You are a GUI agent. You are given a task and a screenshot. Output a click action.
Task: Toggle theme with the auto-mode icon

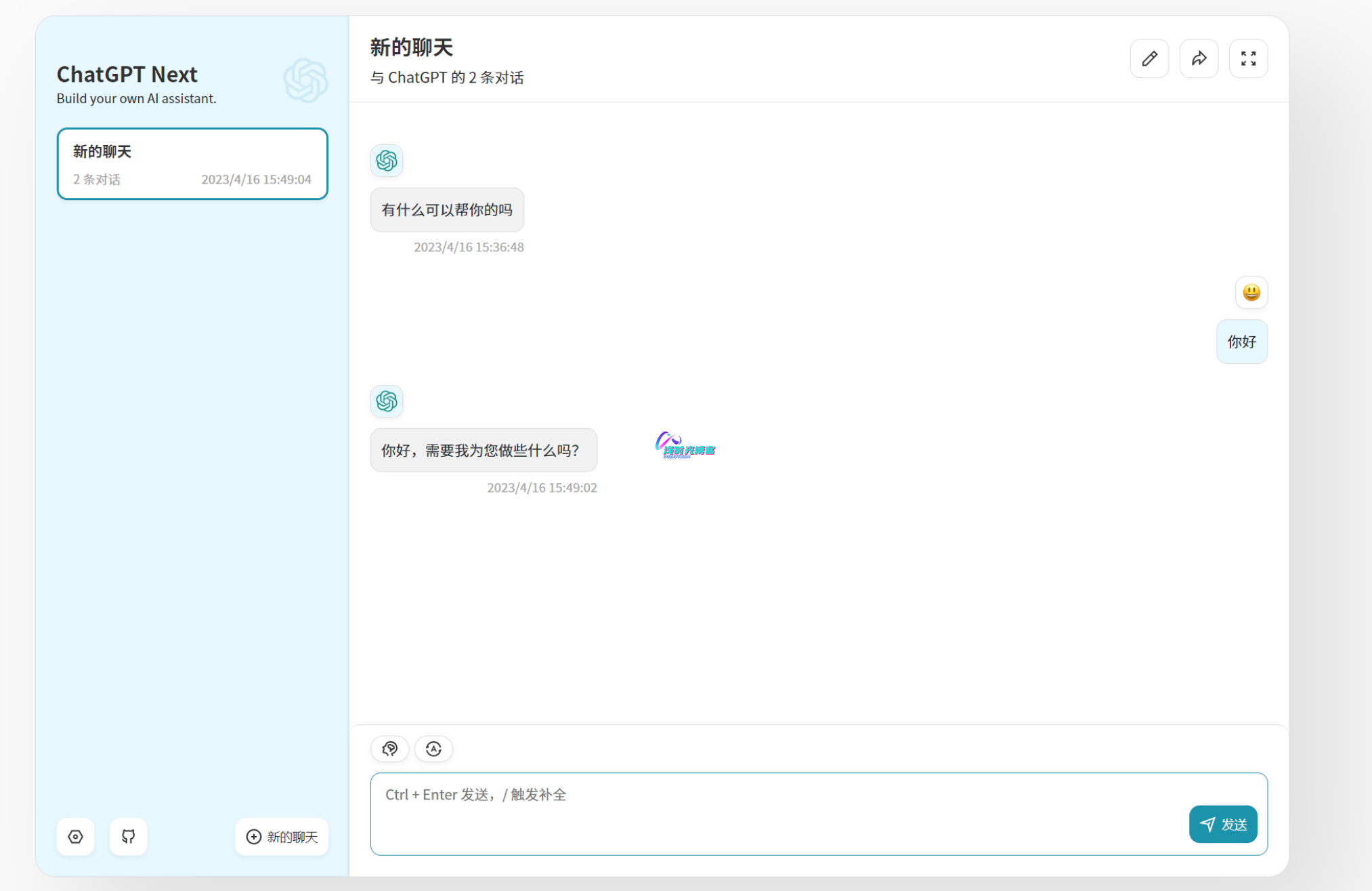pyautogui.click(x=433, y=749)
